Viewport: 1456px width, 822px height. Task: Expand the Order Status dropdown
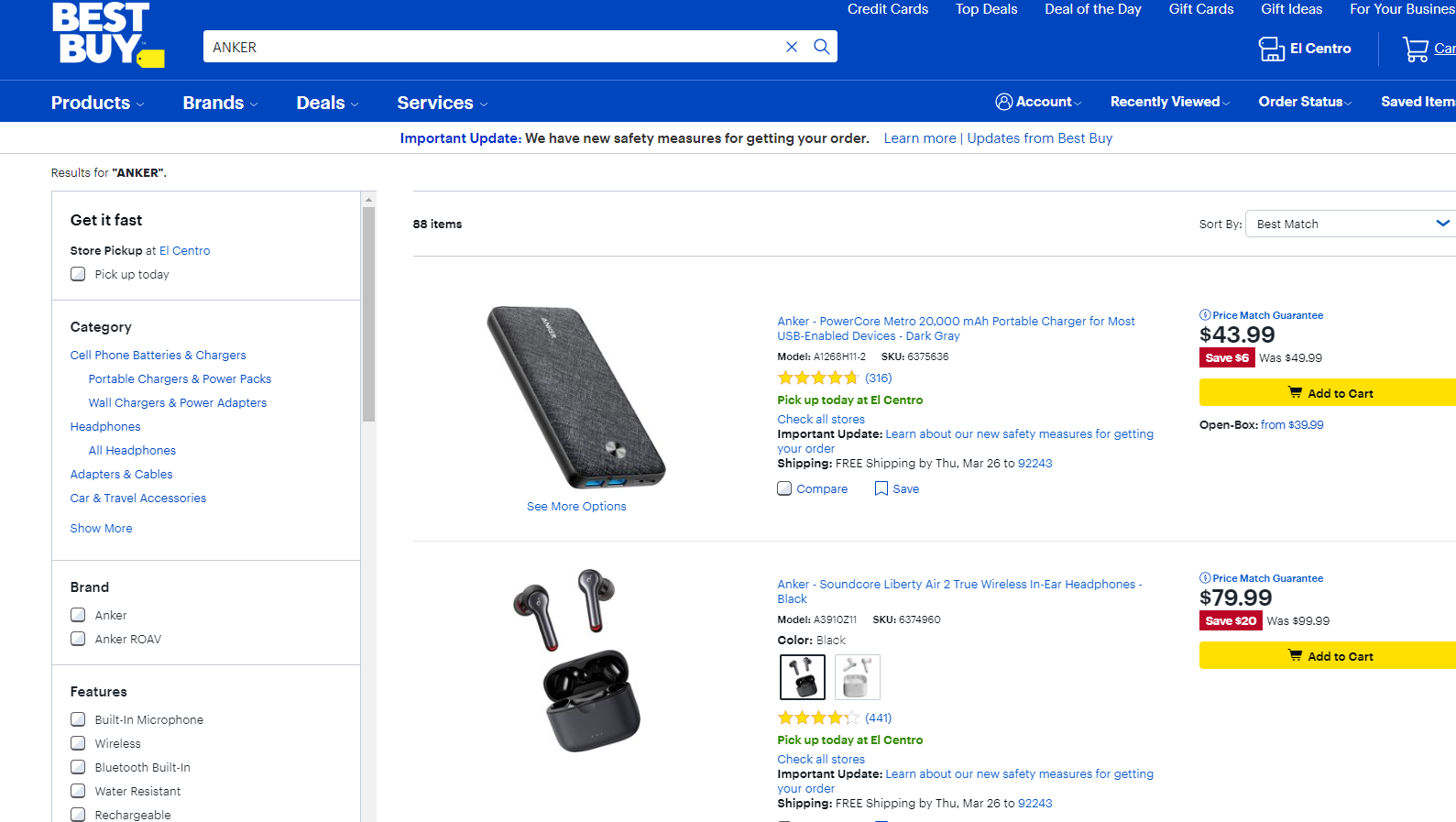click(x=1305, y=102)
